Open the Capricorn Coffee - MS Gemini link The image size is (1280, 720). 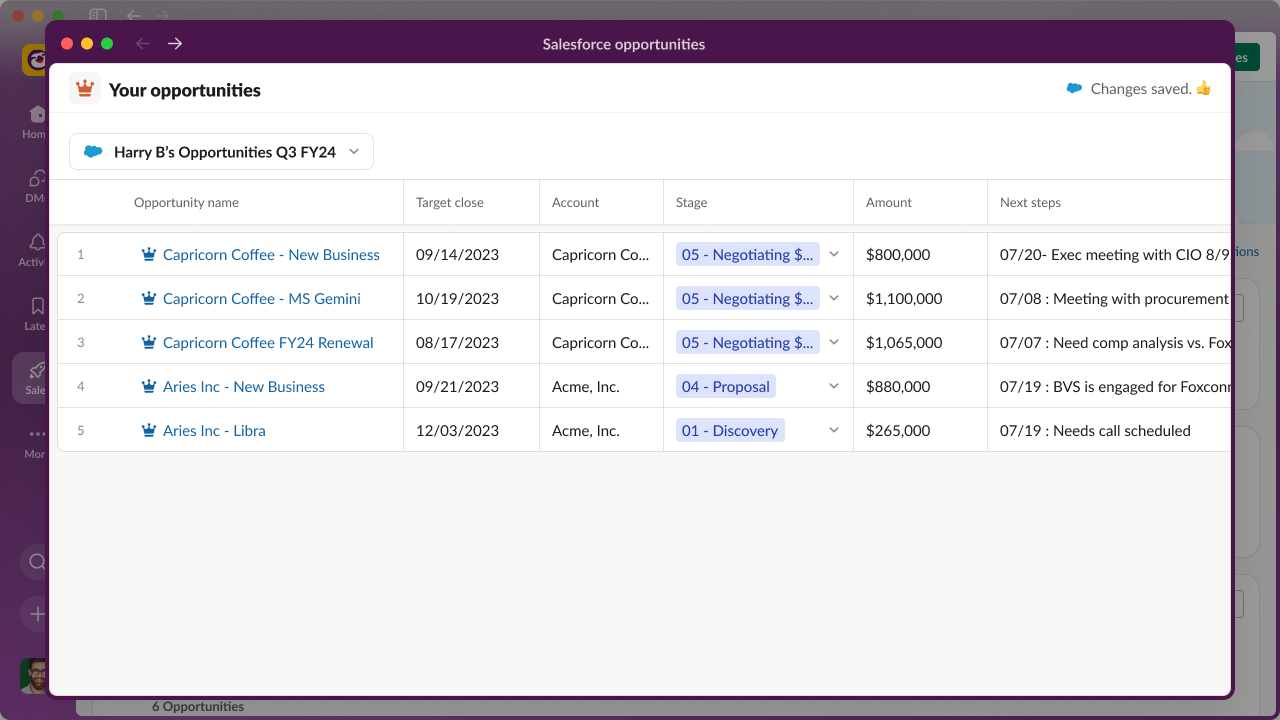[262, 299]
